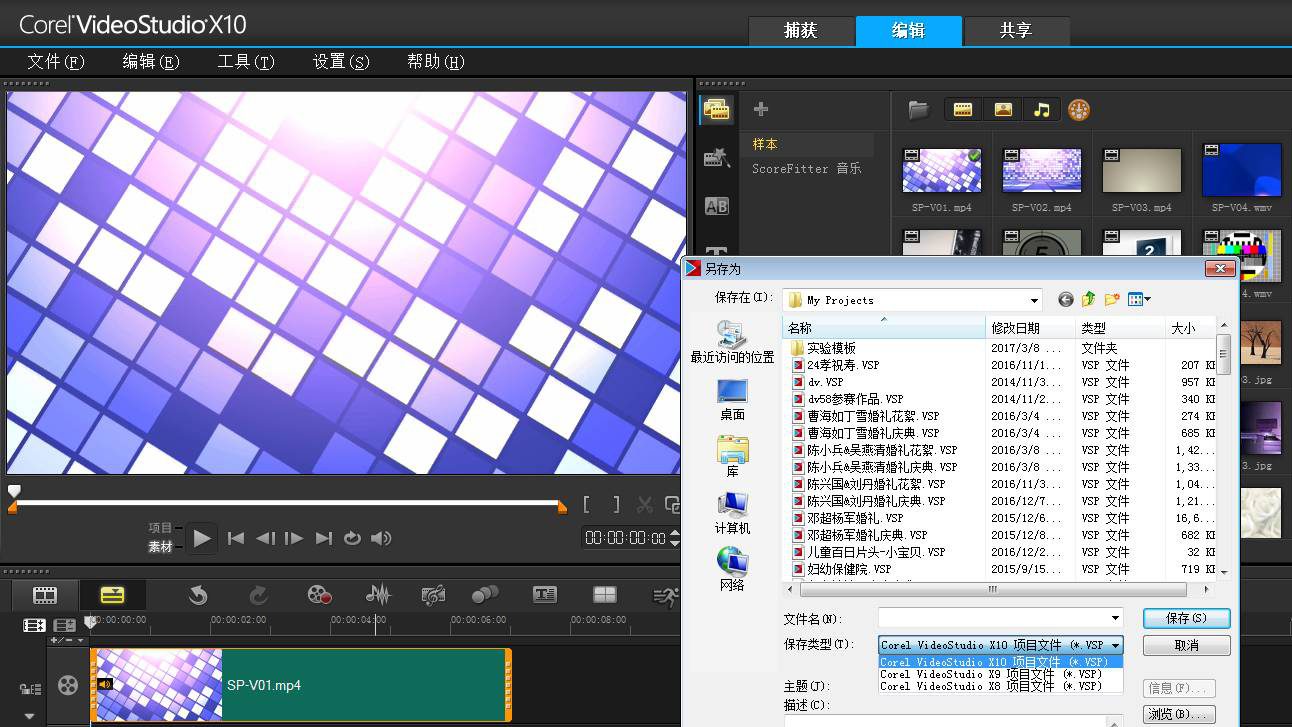Select the ScoreFitter 音乐 library folder
The width and height of the screenshot is (1292, 727).
tap(808, 169)
